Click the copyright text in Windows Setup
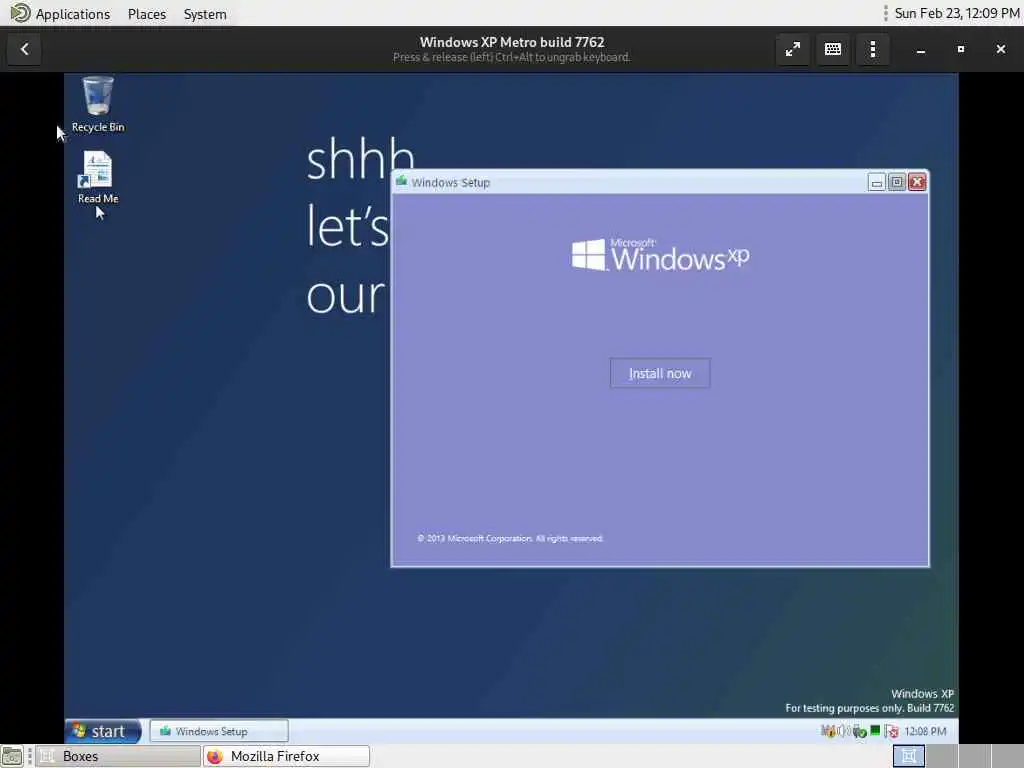The height and width of the screenshot is (768, 1024). tap(510, 538)
